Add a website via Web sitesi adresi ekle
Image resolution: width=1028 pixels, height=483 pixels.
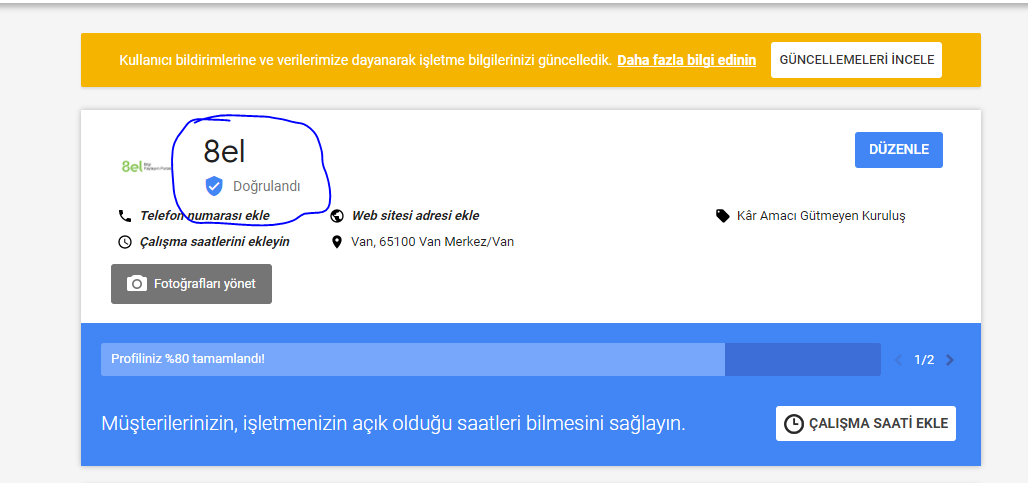(416, 216)
